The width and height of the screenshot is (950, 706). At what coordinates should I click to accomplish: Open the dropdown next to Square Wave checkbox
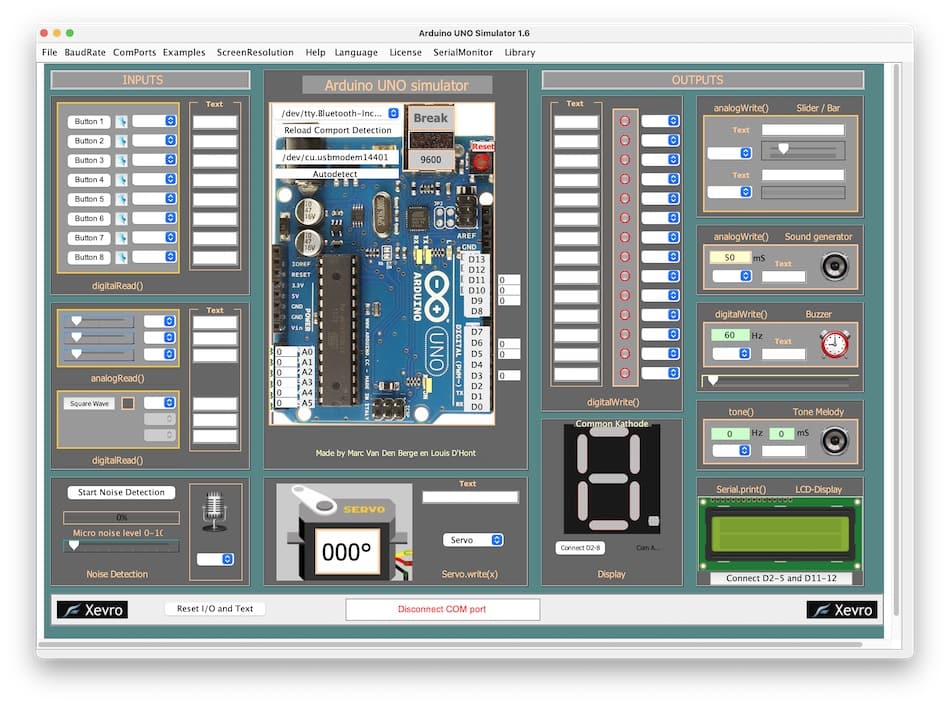[160, 402]
